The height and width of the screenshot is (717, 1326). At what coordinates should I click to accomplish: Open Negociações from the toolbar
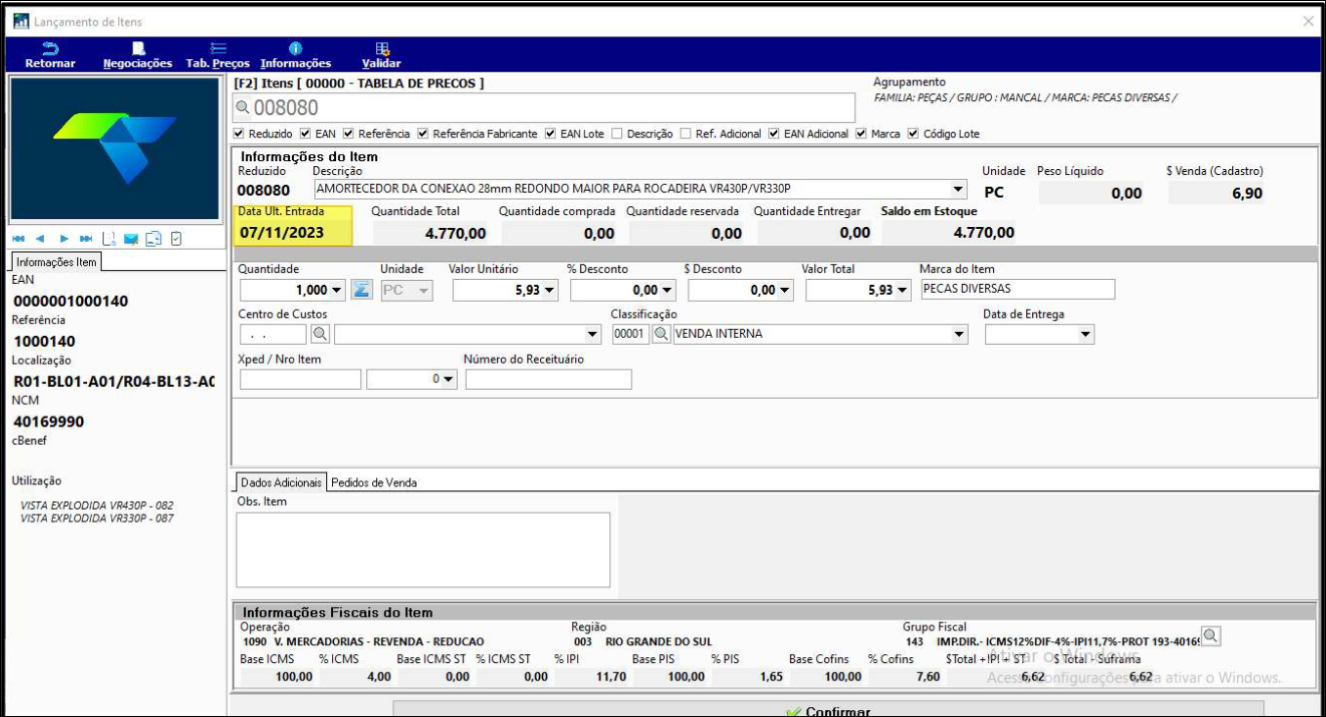tap(138, 49)
